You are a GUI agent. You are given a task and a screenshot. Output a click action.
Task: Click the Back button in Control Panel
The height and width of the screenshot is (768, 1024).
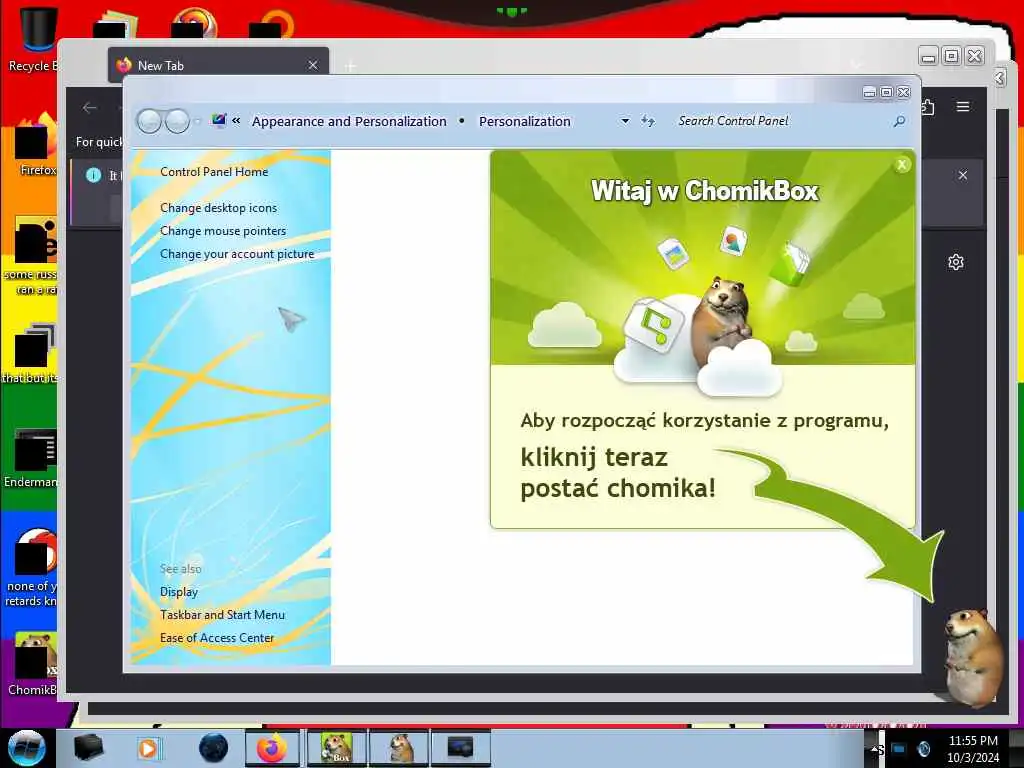[x=150, y=121]
